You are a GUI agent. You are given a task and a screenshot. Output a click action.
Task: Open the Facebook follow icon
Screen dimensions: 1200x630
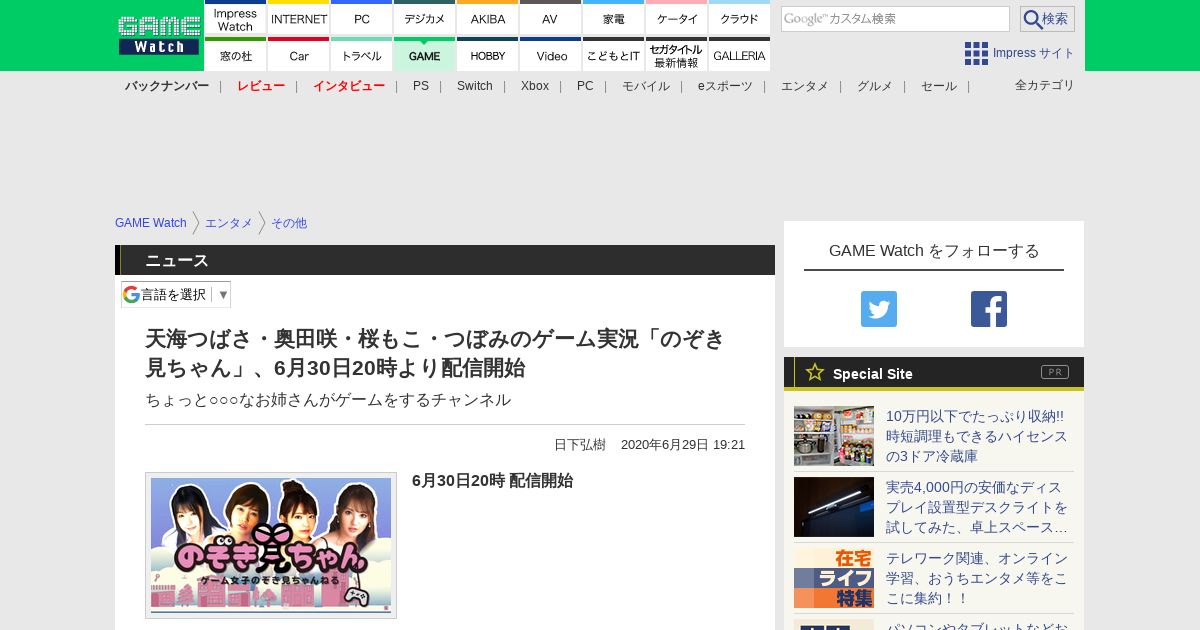tap(989, 309)
